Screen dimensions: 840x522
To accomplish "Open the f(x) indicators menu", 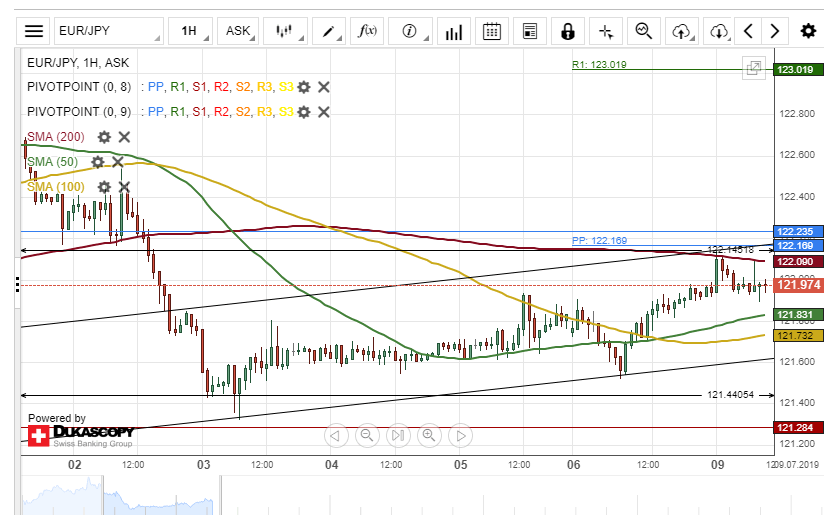I will click(367, 31).
